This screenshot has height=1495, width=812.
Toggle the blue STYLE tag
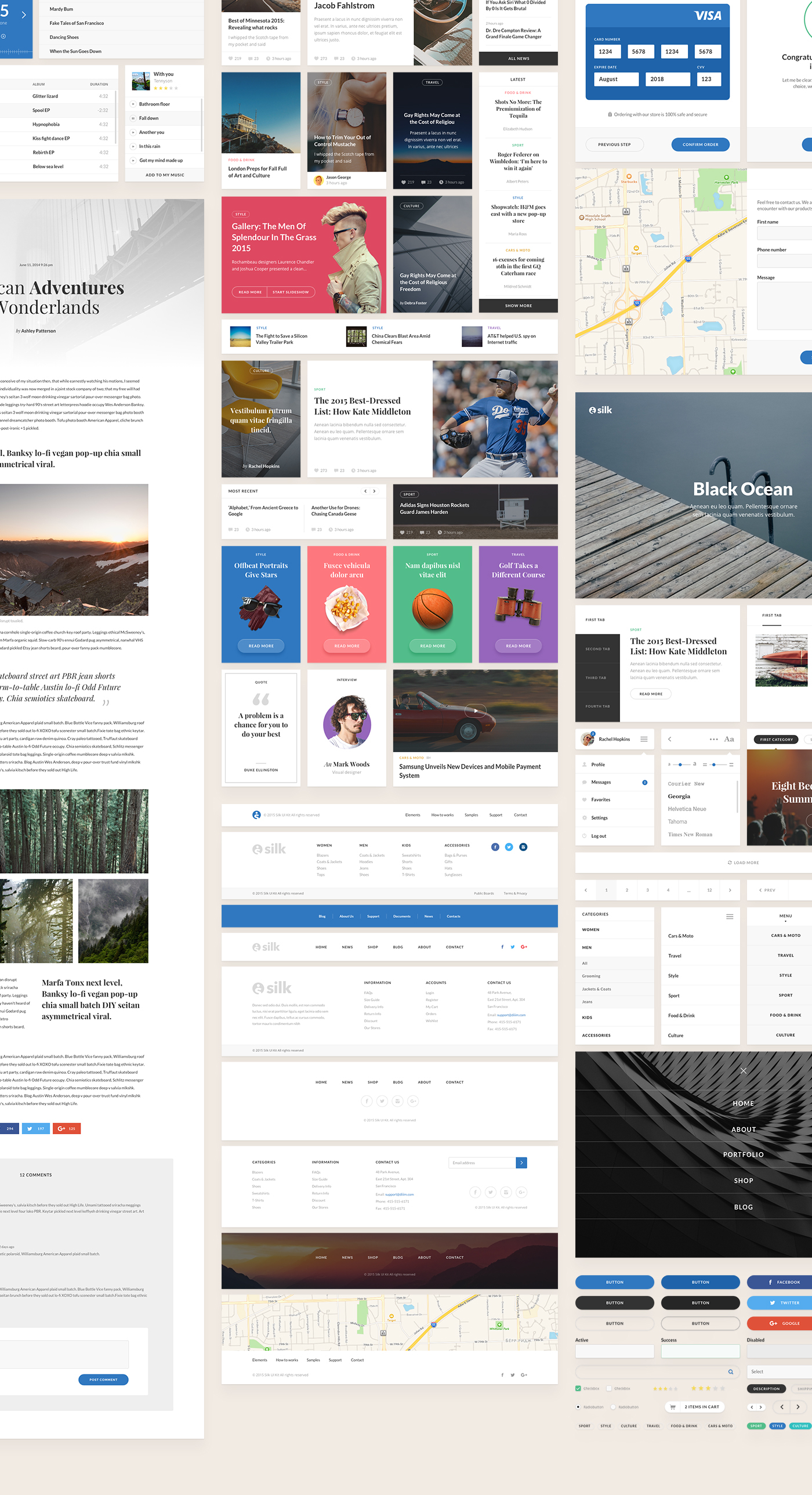pos(777,1425)
